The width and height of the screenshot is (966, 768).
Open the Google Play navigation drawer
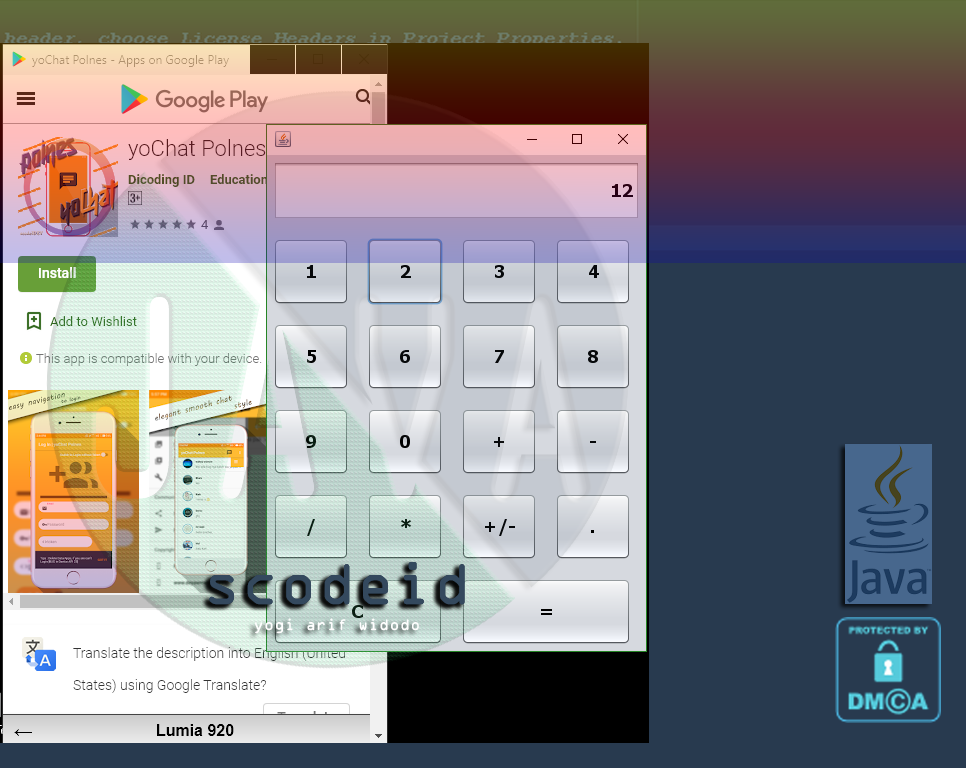click(25, 98)
